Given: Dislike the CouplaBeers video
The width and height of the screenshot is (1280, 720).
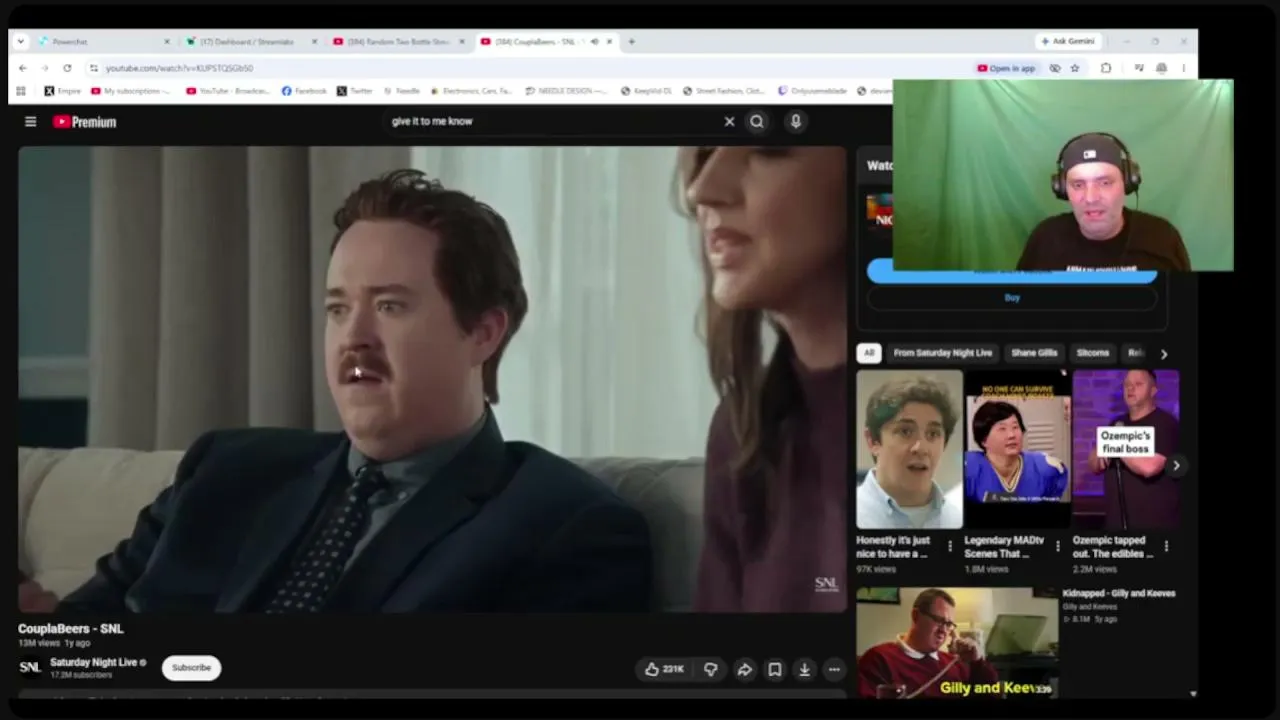Looking at the screenshot, I should point(711,669).
